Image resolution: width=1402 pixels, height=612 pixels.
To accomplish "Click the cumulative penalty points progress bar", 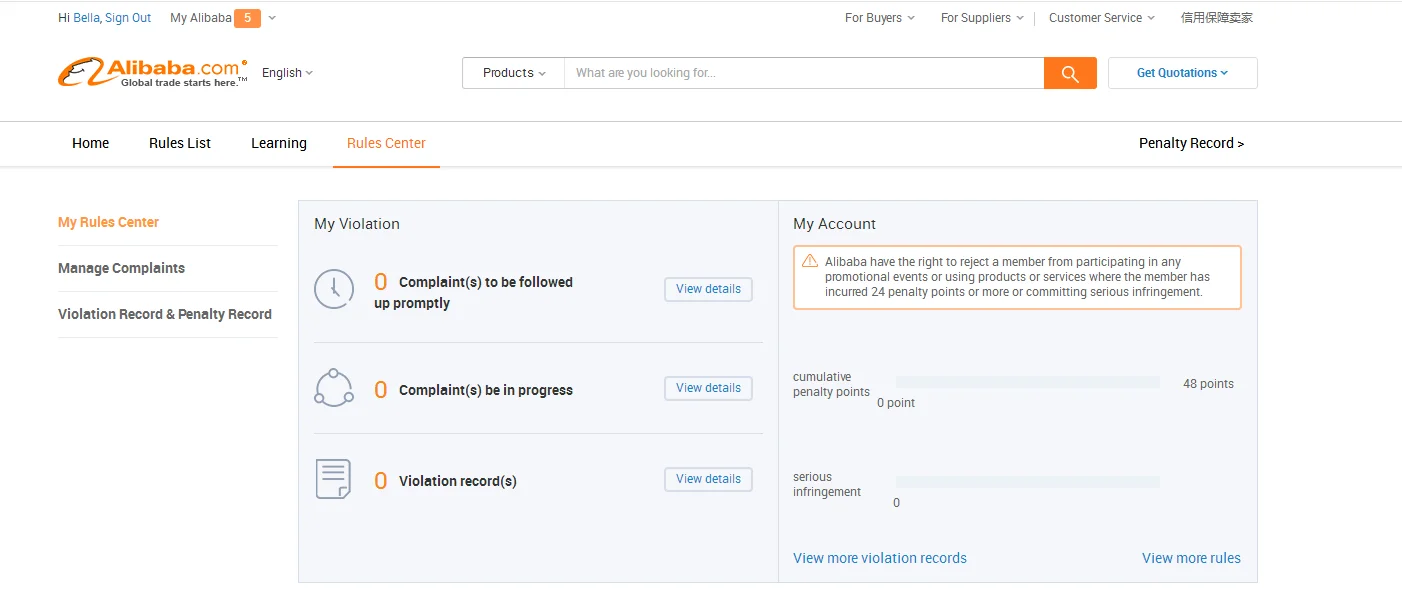I will 1027,382.
